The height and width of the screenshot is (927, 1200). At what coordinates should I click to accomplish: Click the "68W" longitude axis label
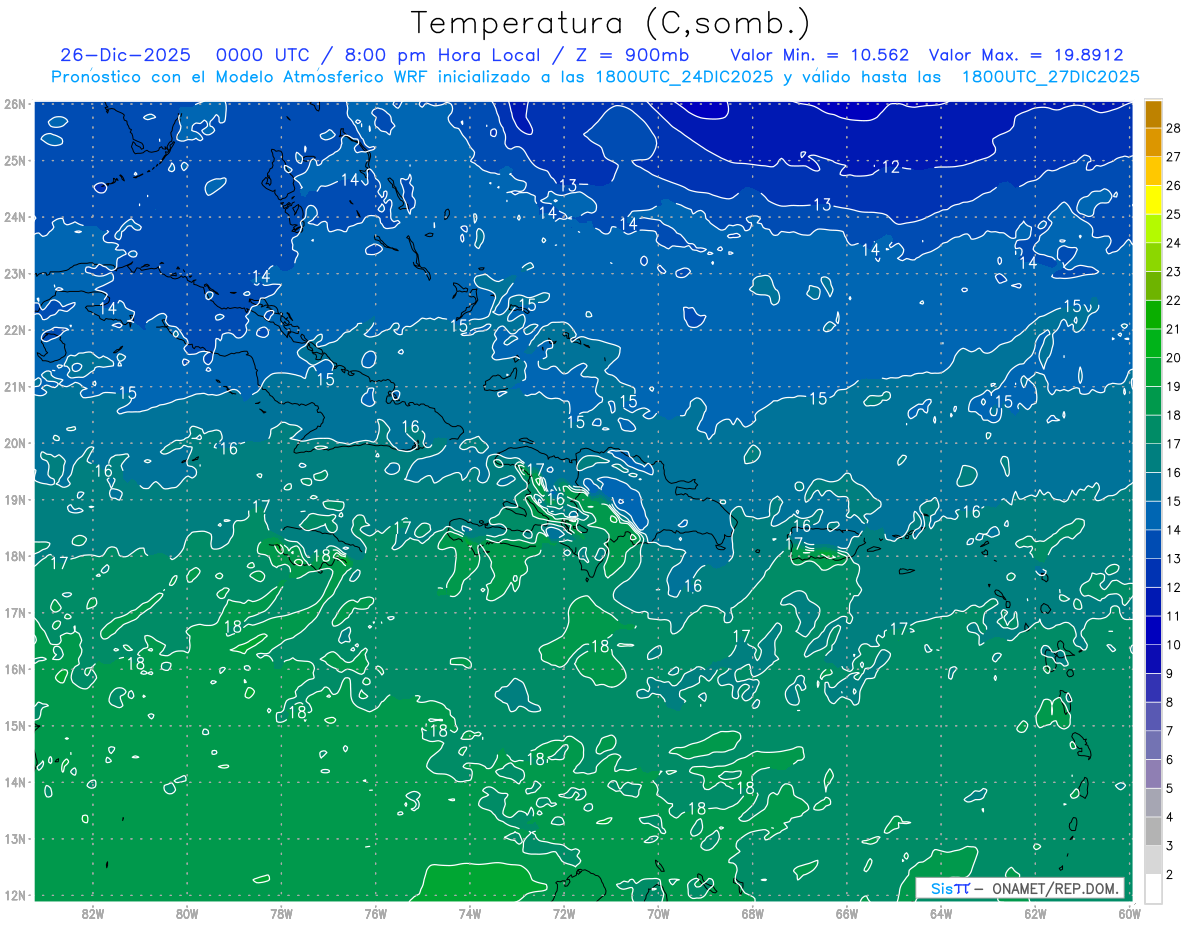pyautogui.click(x=753, y=914)
